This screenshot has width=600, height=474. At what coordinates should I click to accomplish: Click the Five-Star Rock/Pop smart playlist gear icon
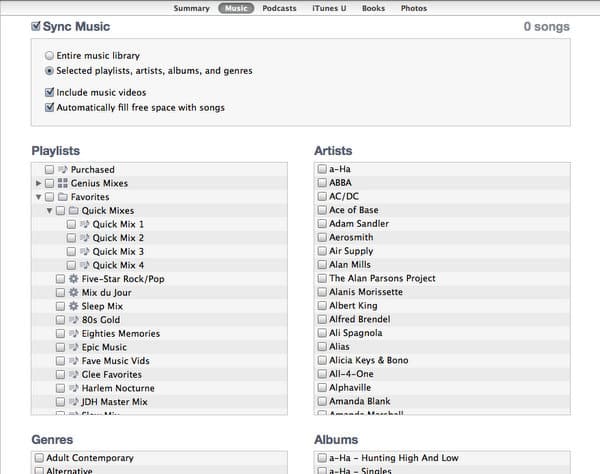pos(73,279)
